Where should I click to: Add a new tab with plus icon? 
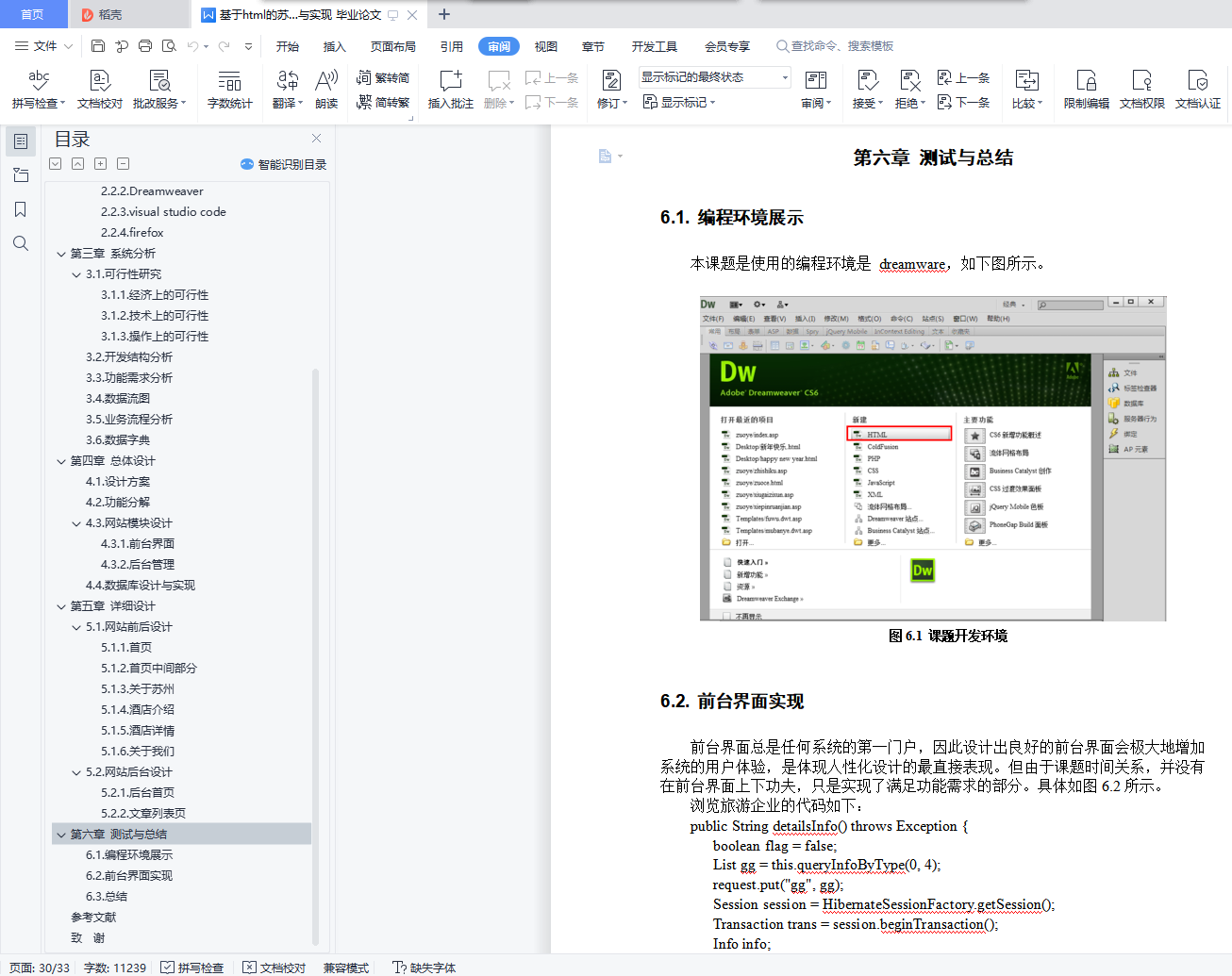(x=444, y=14)
